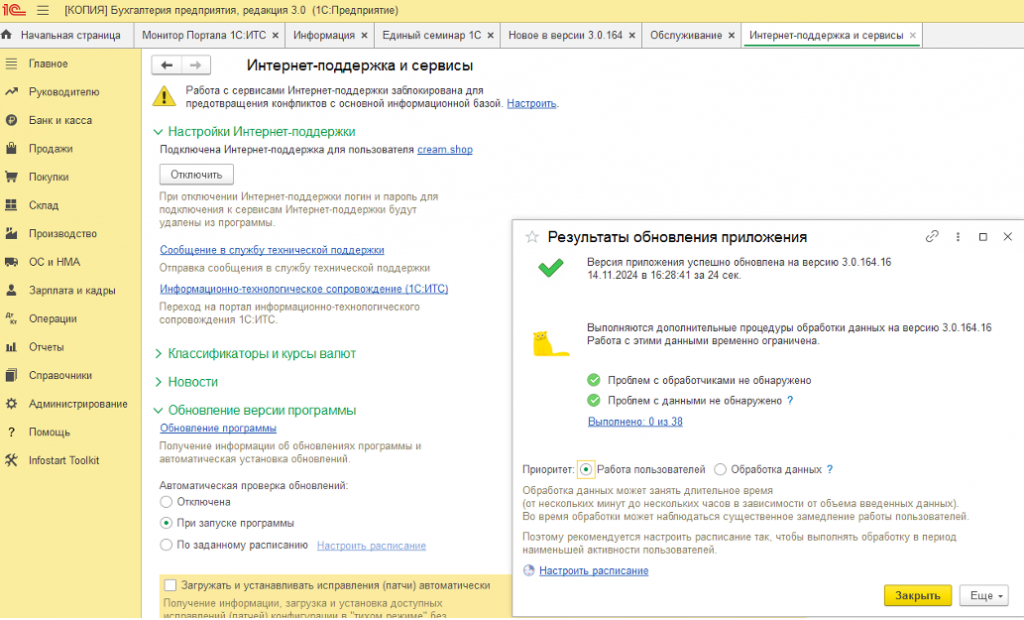Viewport: 1024px width, 620px height.
Task: Click the Справочники sidebar label
Action: [60, 375]
